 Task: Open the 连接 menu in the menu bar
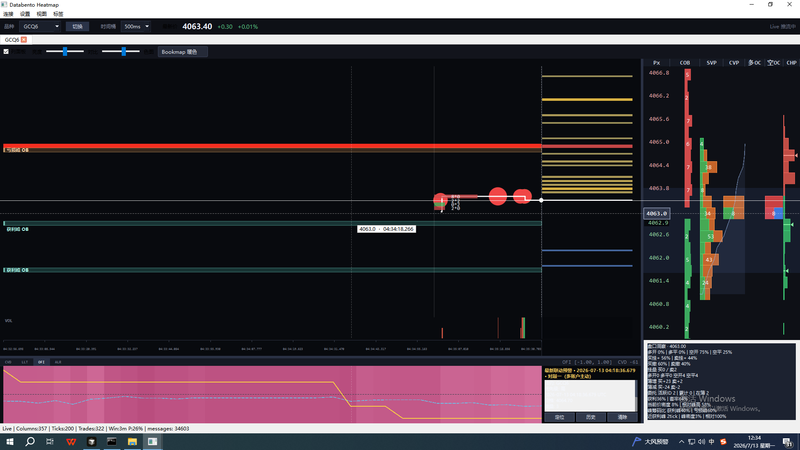pos(8,14)
